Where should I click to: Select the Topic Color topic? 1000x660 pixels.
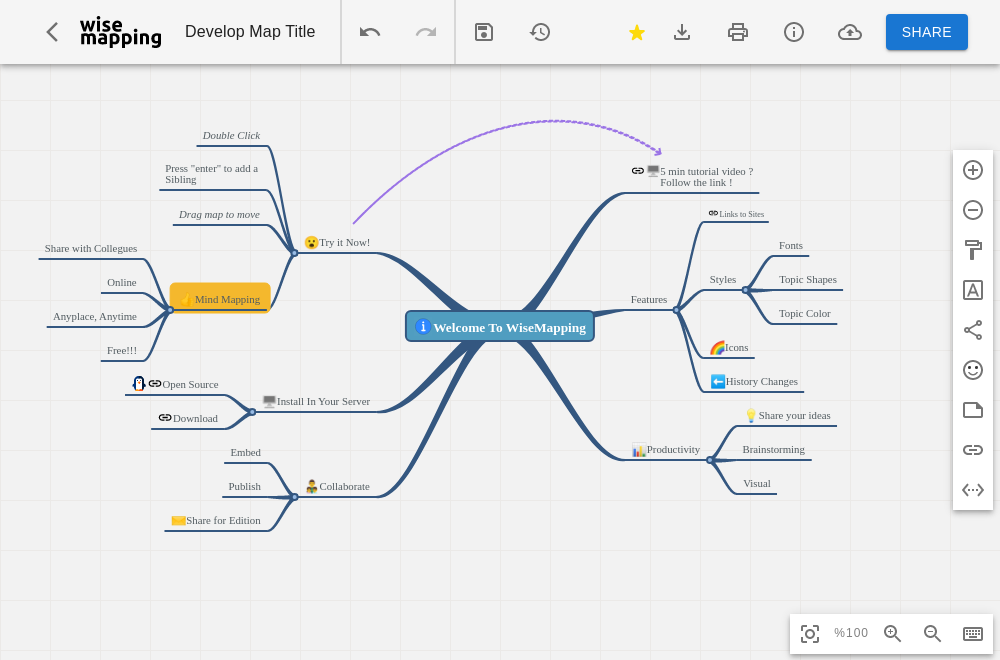click(x=804, y=314)
